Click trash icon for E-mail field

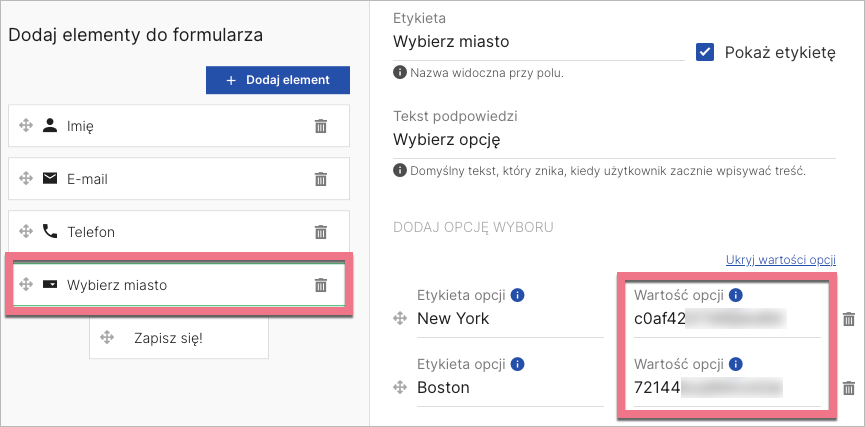321,179
